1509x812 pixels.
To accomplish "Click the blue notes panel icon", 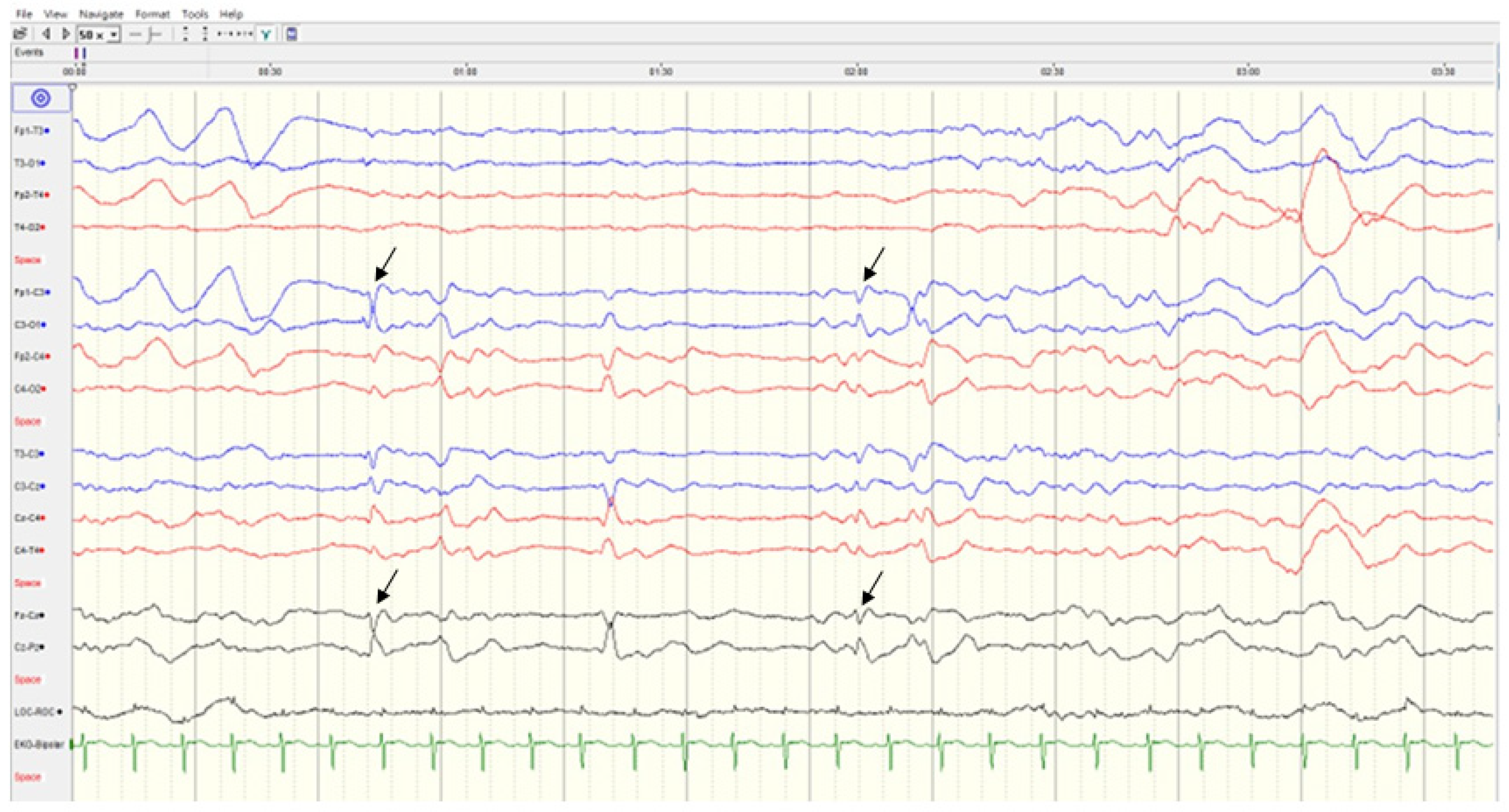I will (x=292, y=35).
